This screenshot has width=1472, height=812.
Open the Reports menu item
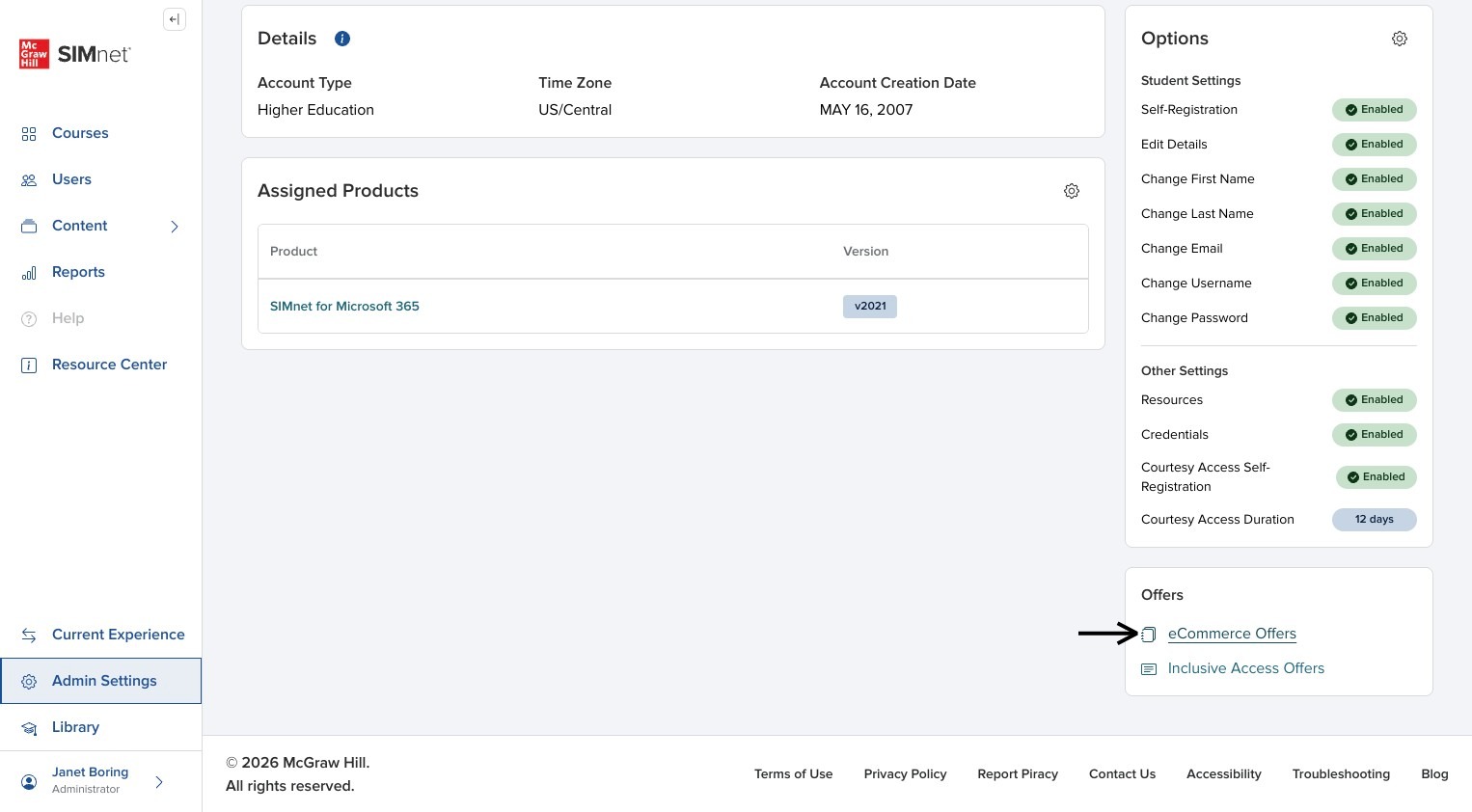(x=101, y=272)
